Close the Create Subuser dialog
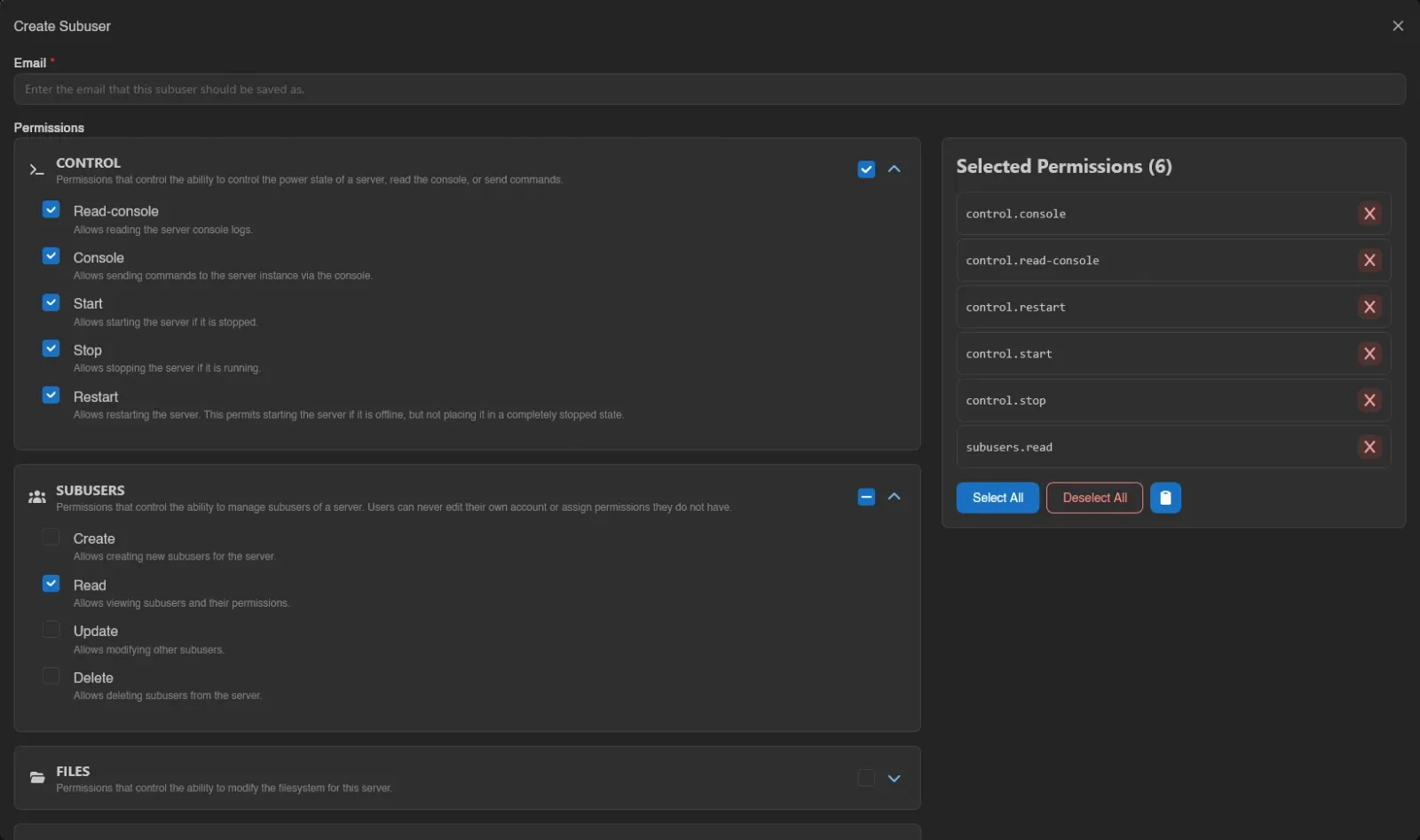Screen dimensions: 1420x840 [1398, 26]
